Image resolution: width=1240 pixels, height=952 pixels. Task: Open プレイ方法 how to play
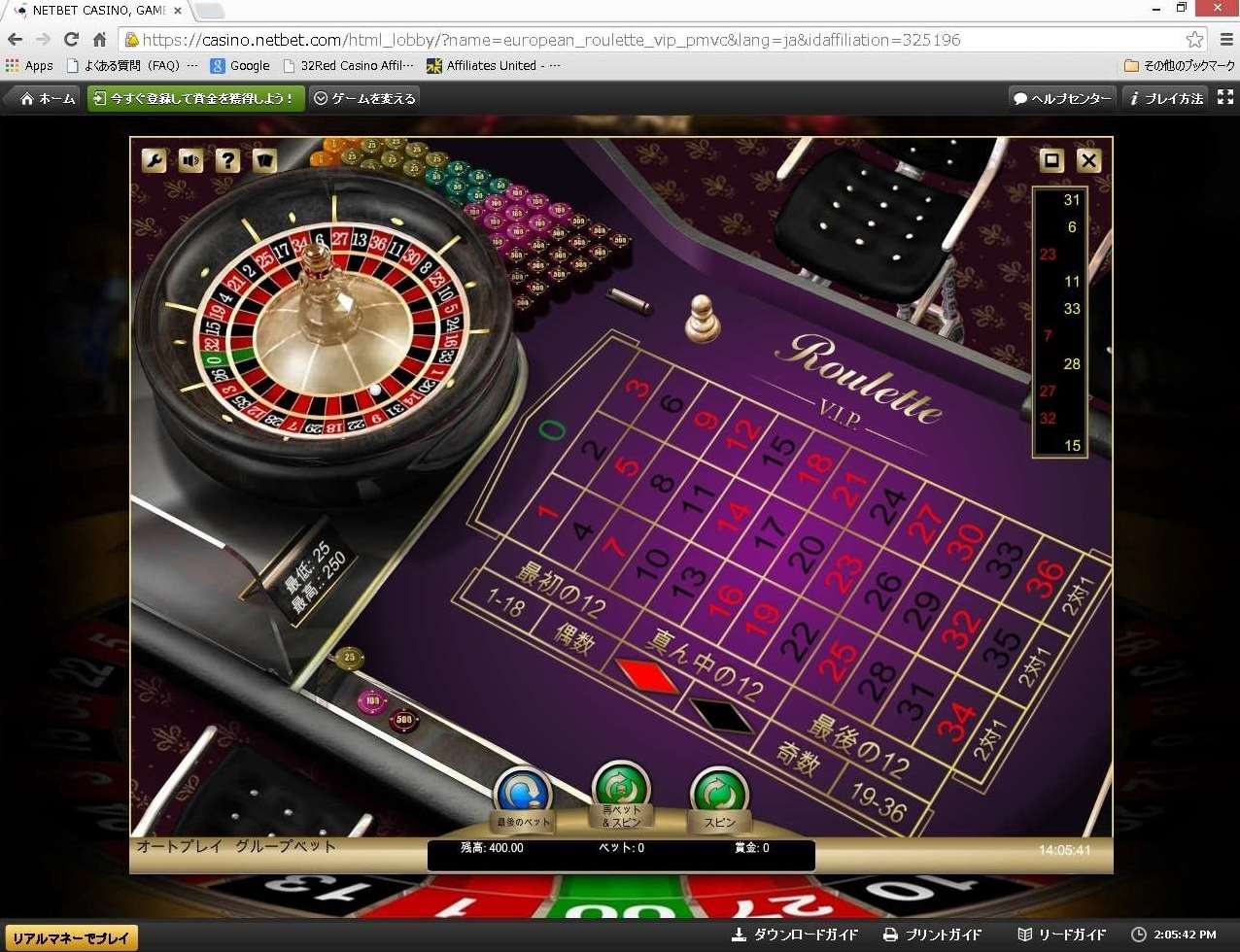[1166, 98]
